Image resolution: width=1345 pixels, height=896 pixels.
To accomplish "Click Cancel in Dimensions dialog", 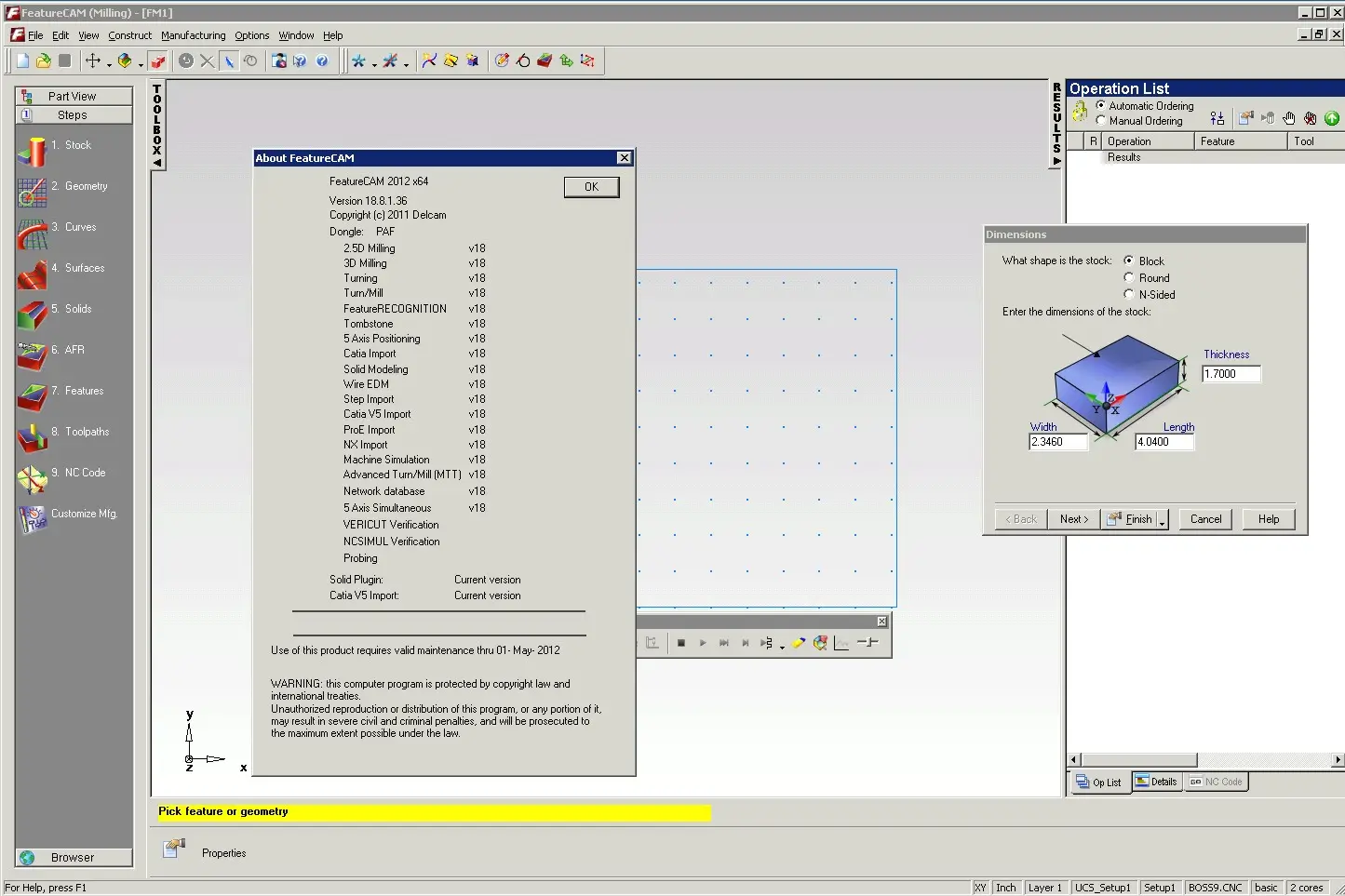I will coord(1205,519).
